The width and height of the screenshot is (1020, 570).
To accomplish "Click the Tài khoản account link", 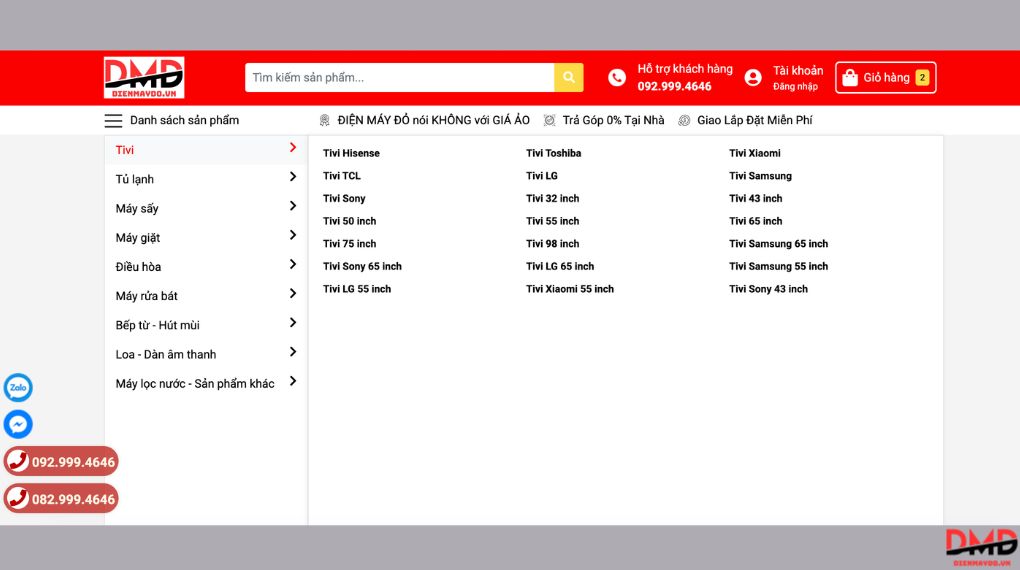I will 798,70.
